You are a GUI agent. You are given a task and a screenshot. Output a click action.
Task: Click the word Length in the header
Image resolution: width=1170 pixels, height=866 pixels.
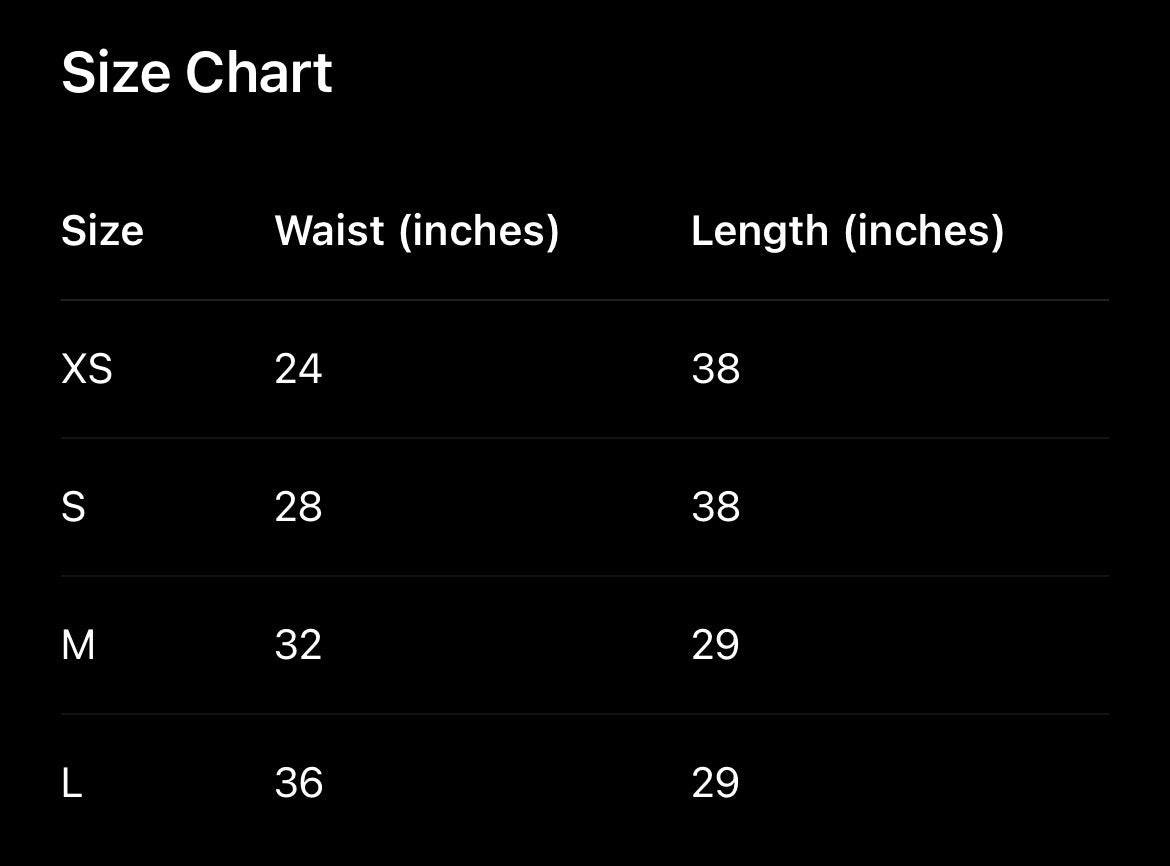(759, 231)
